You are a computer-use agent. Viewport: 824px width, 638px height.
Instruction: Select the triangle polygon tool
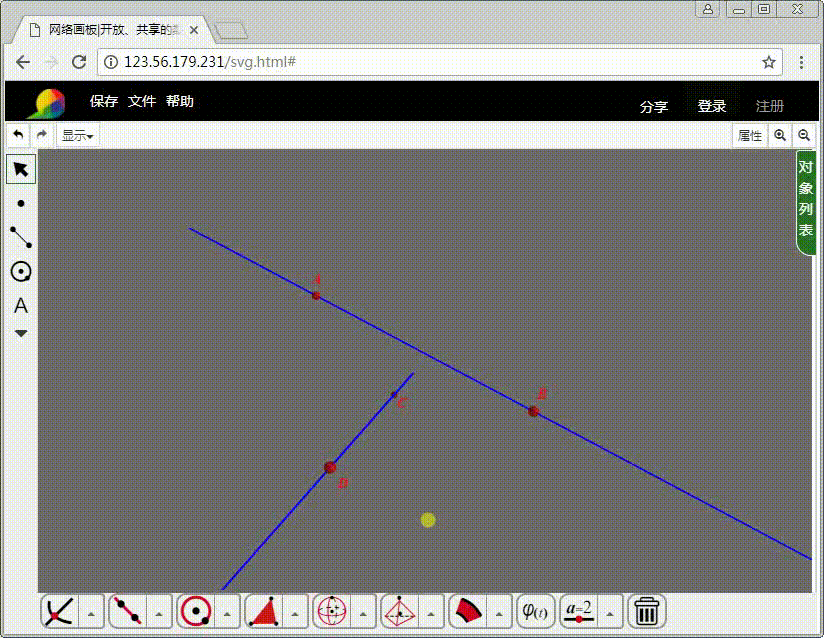click(x=264, y=611)
